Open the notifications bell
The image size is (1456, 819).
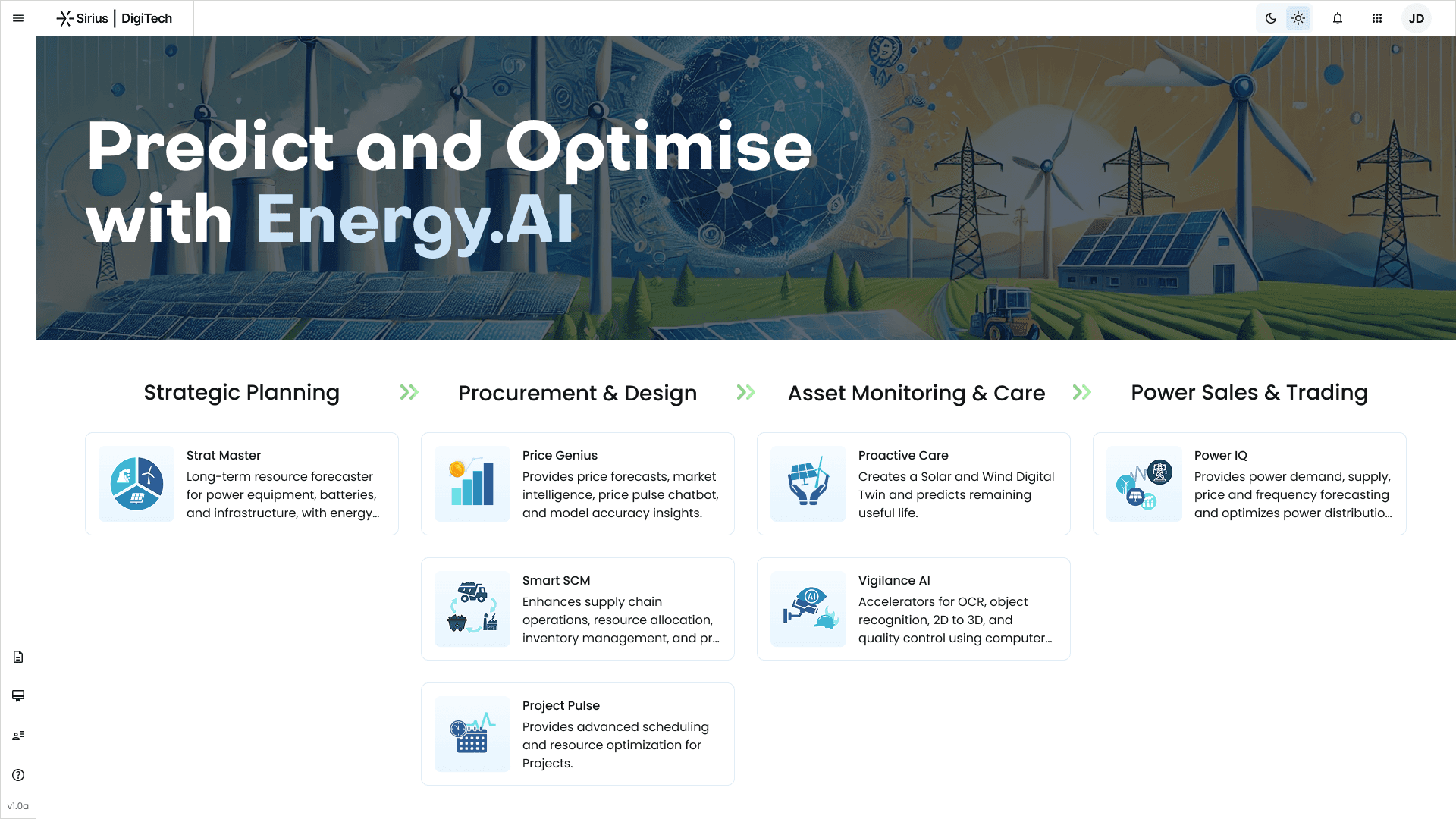[x=1338, y=18]
